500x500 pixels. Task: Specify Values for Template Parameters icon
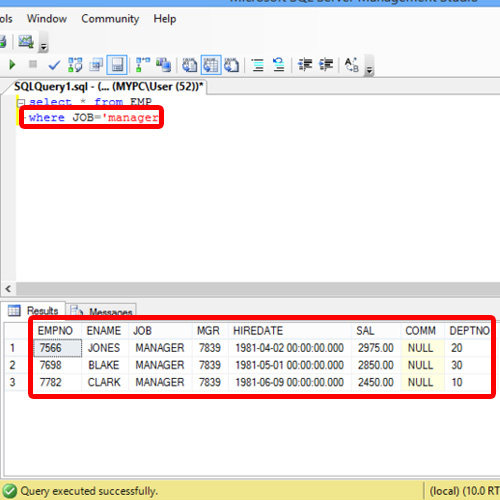click(352, 65)
